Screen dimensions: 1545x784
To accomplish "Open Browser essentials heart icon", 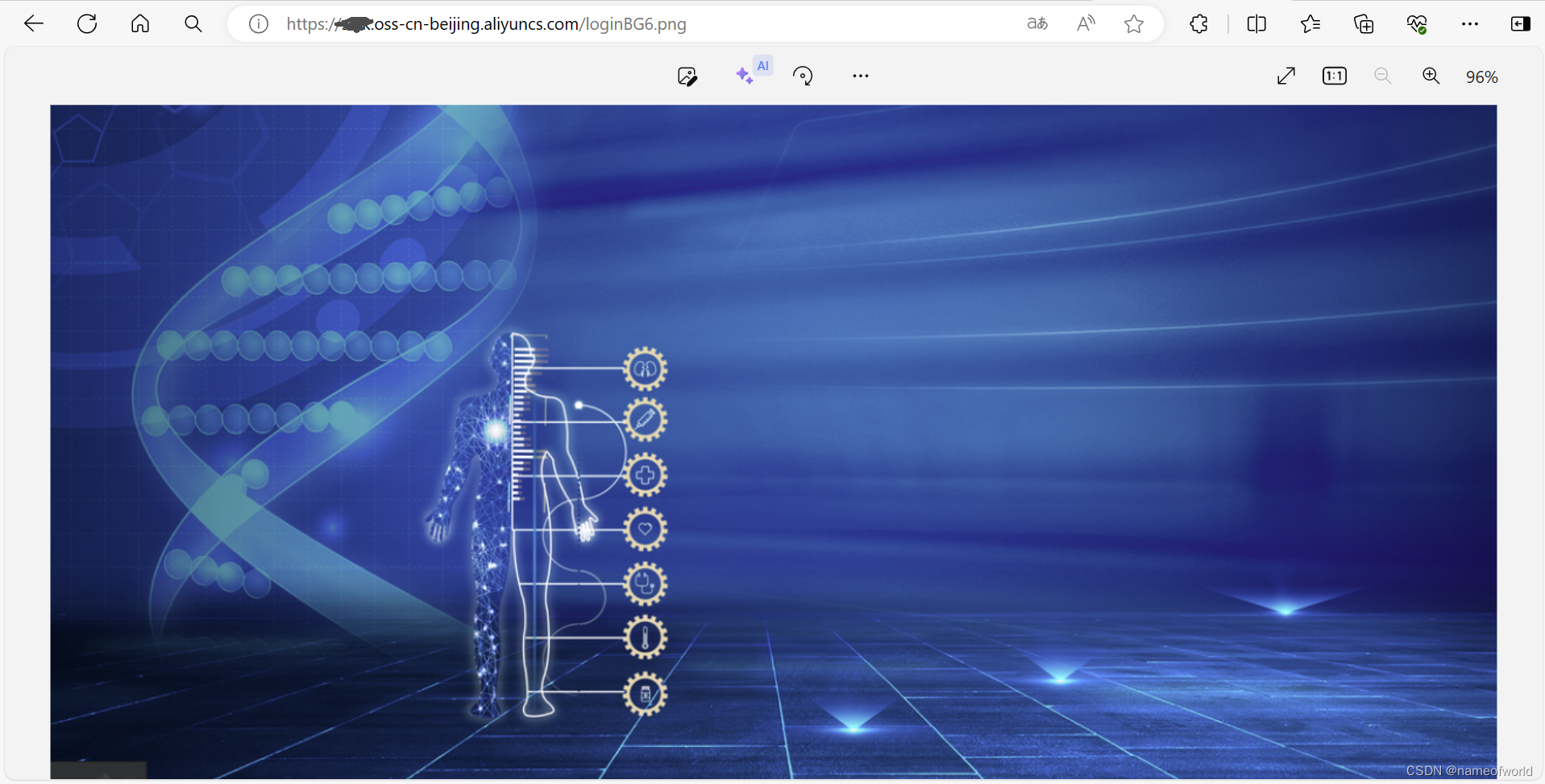I will 1417,24.
